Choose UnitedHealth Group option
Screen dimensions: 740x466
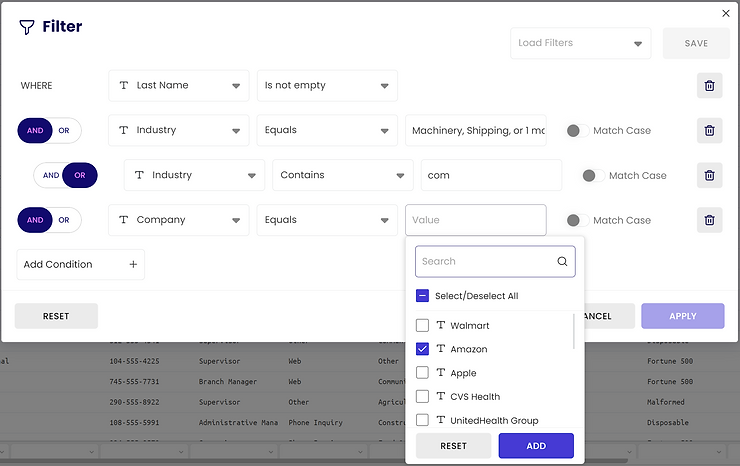422,421
